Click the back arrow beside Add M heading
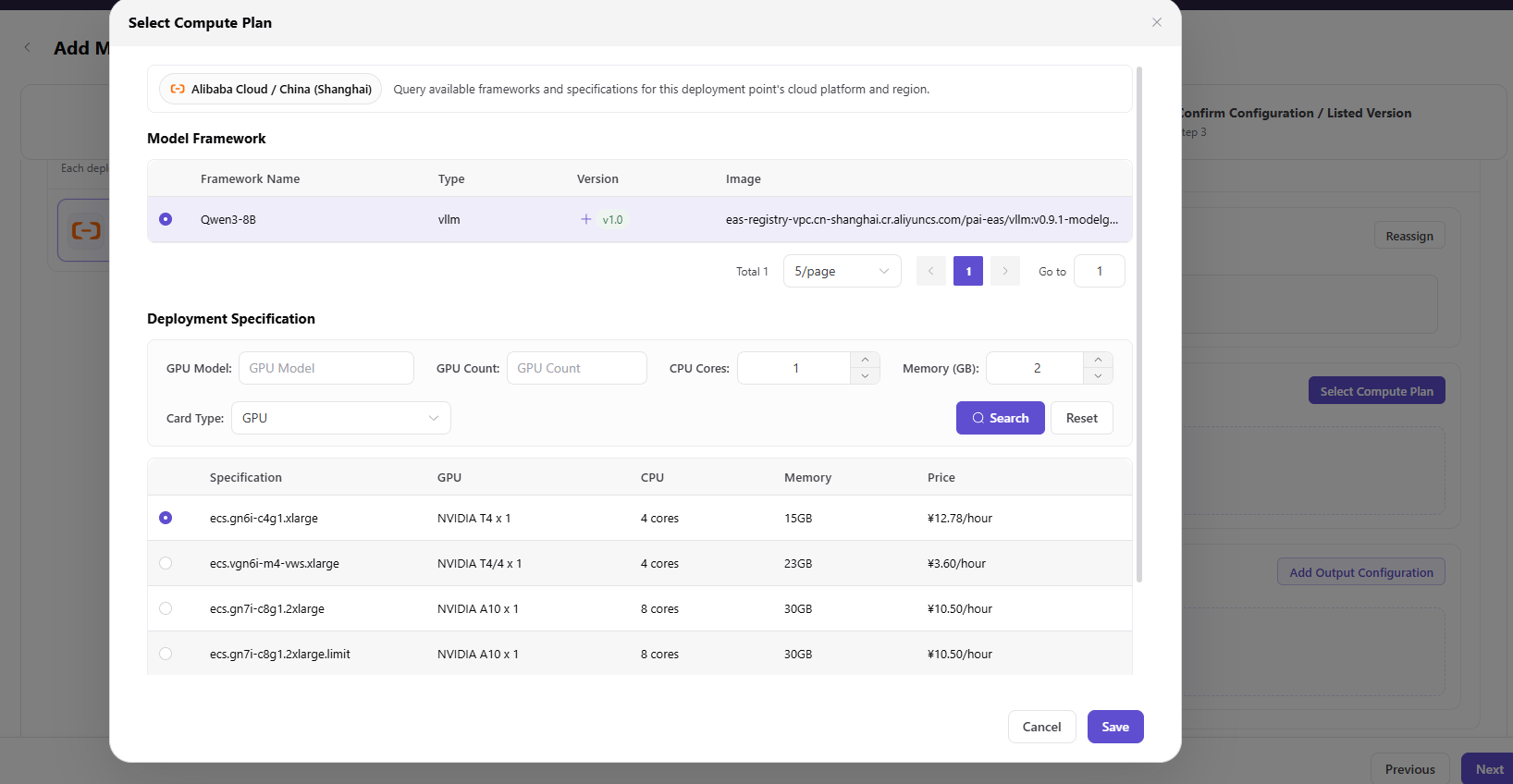The width and height of the screenshot is (1513, 784). tap(28, 48)
